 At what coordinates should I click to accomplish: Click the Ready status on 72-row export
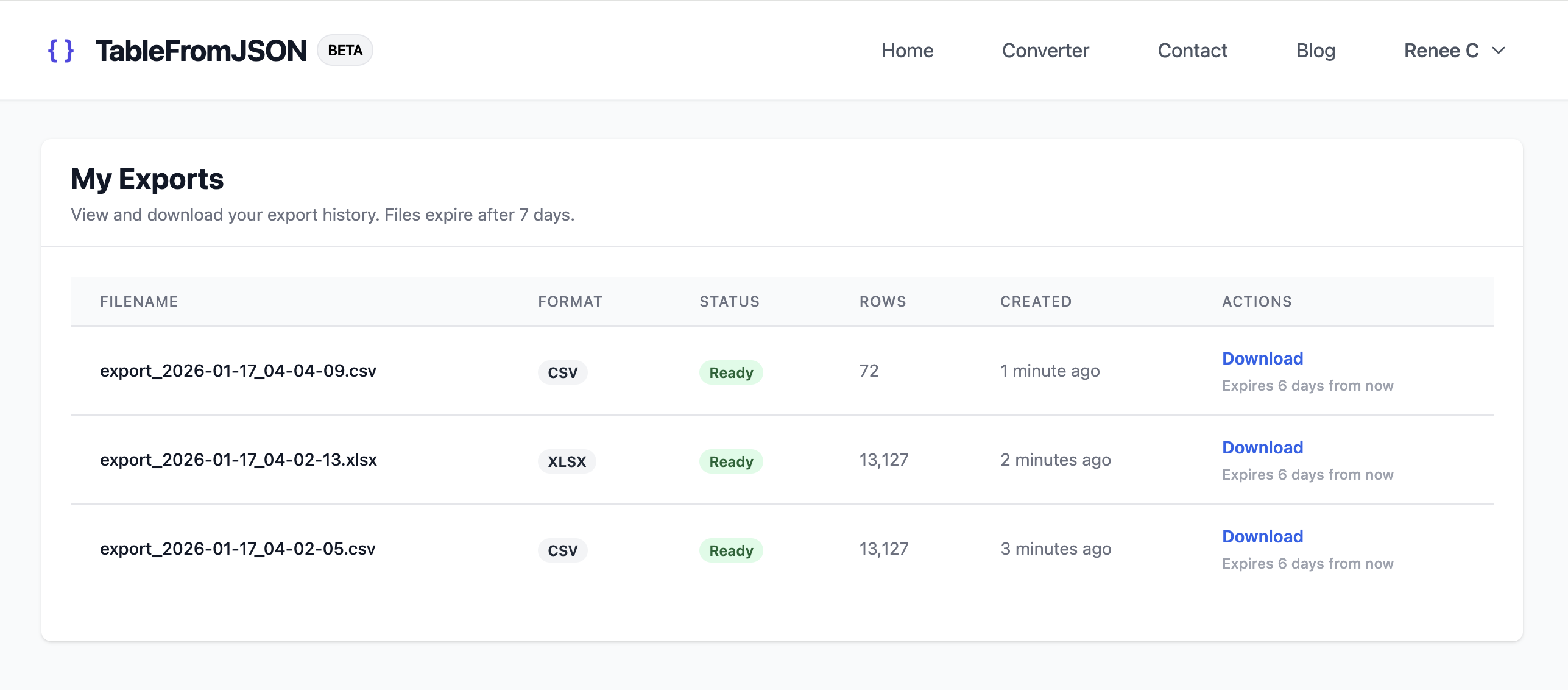(x=730, y=372)
